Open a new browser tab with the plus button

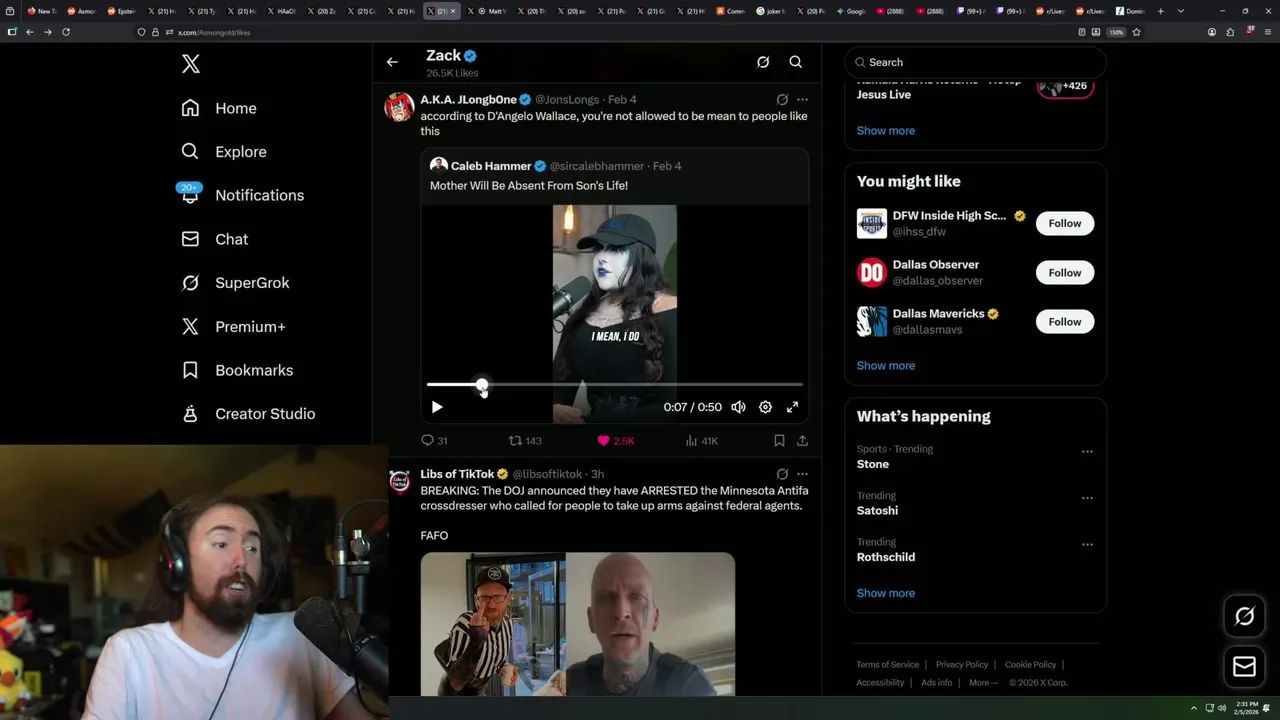pyautogui.click(x=1161, y=11)
